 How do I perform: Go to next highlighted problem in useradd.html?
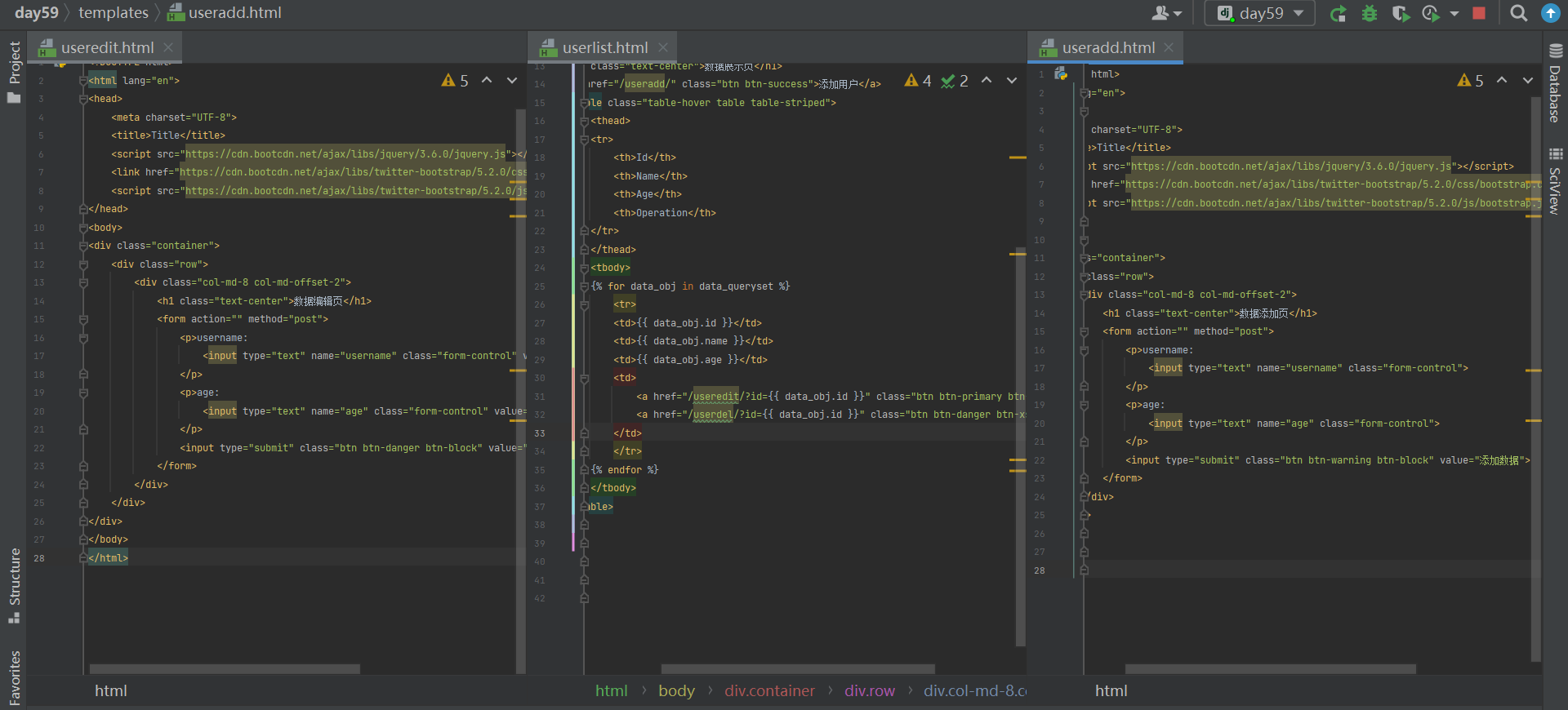[1527, 80]
